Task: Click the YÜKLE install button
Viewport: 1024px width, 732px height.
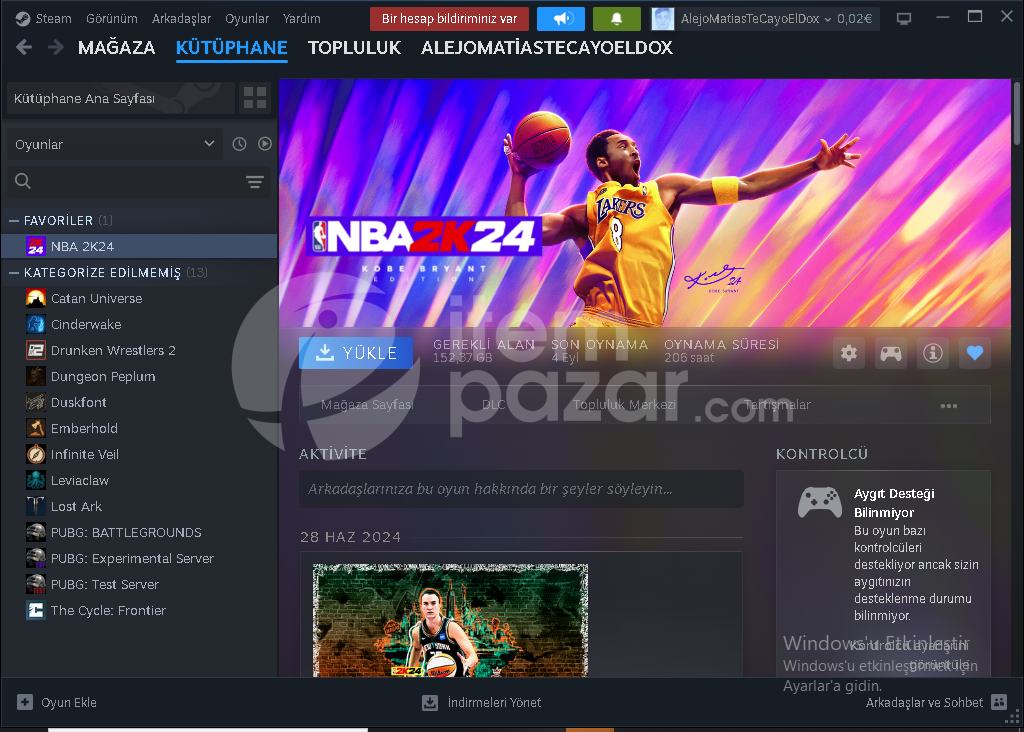Action: 356,353
